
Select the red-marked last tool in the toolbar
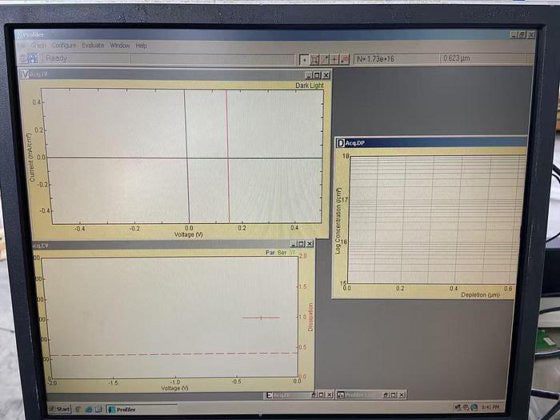click(x=344, y=60)
